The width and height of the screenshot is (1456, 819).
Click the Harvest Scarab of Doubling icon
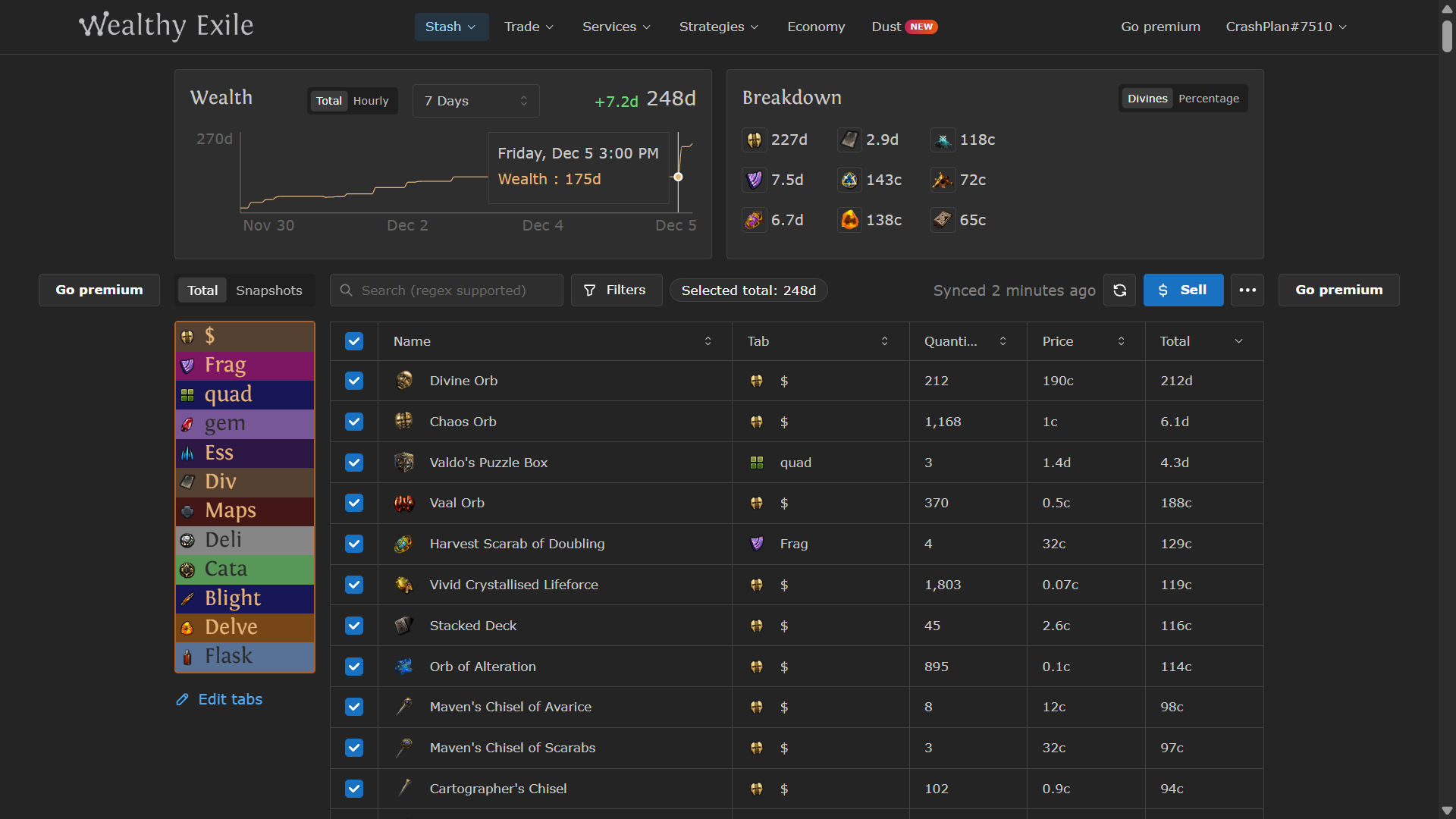pyautogui.click(x=404, y=544)
